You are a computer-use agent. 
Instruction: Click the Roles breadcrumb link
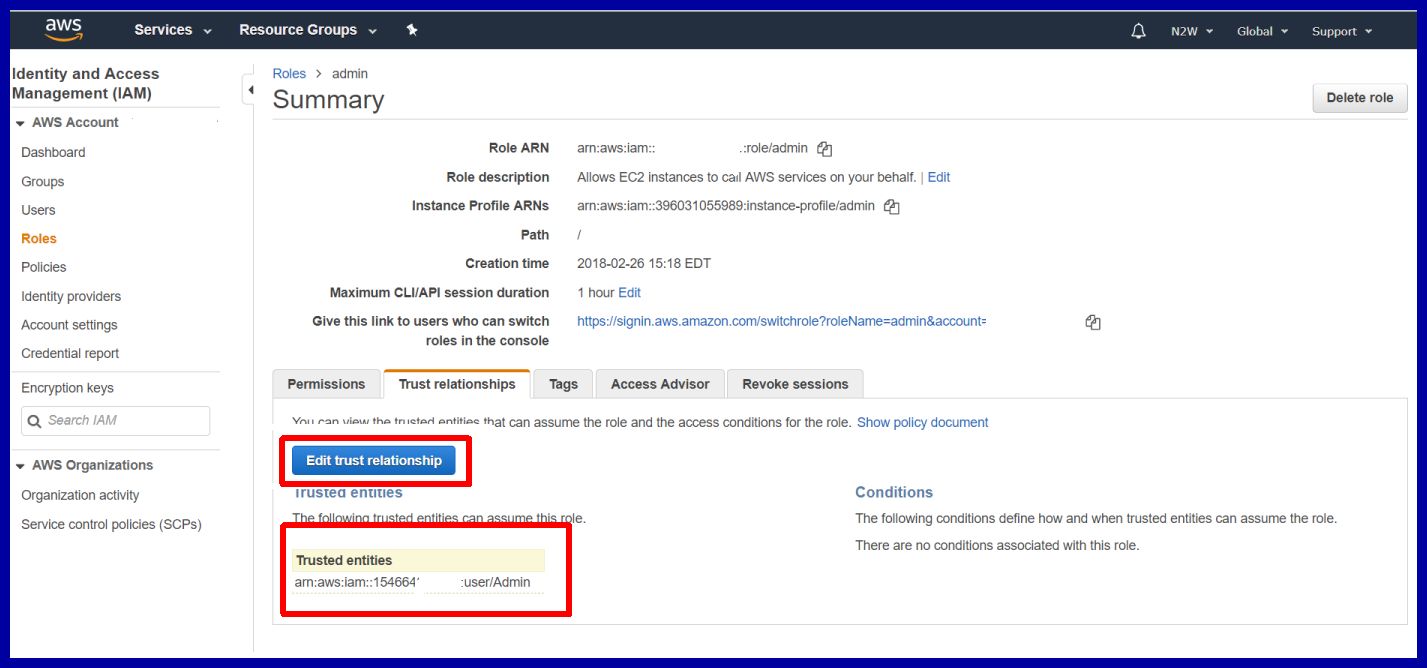(x=289, y=74)
